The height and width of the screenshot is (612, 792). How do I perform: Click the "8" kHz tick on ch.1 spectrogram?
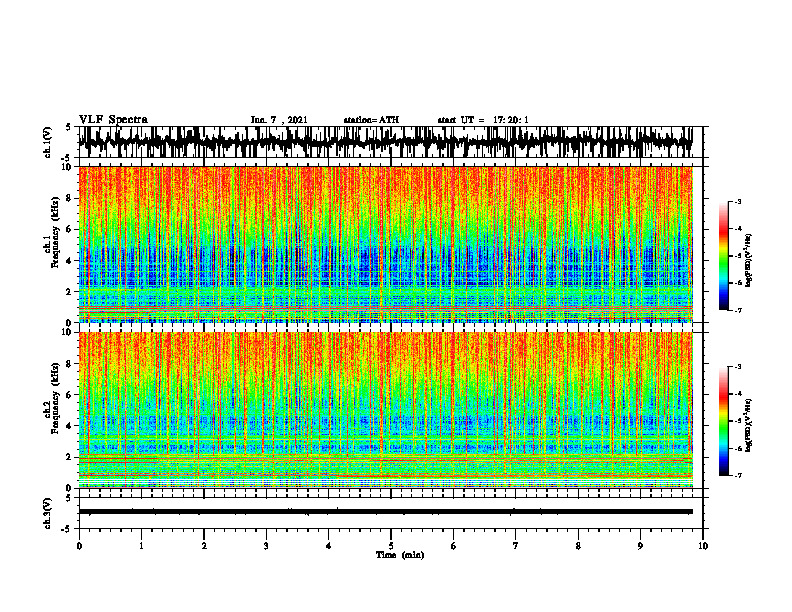70,198
